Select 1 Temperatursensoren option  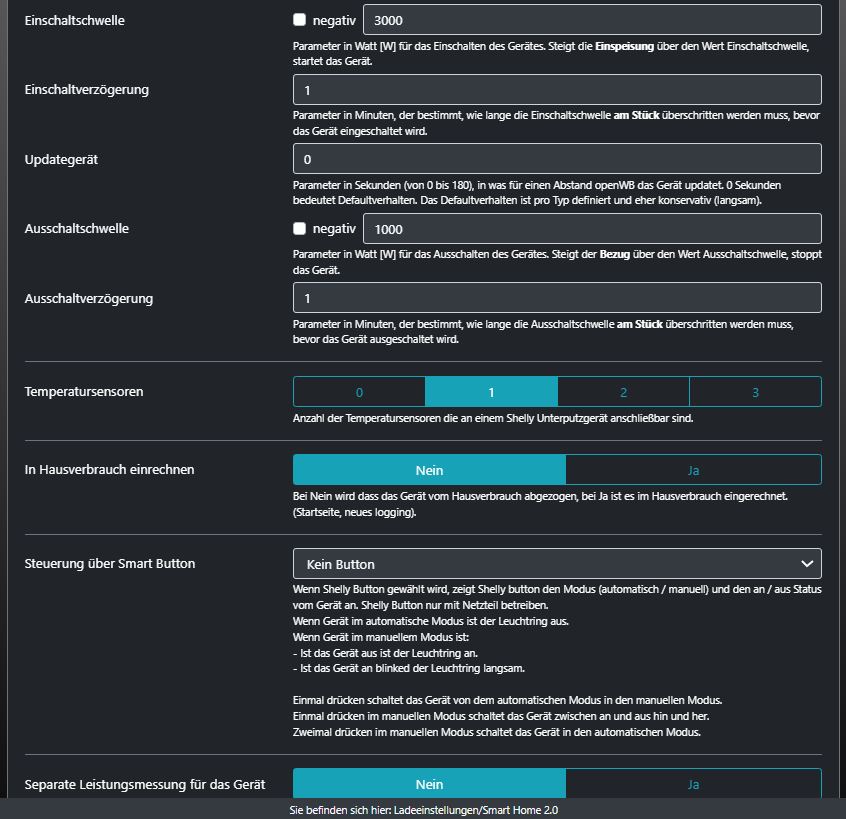(x=491, y=392)
